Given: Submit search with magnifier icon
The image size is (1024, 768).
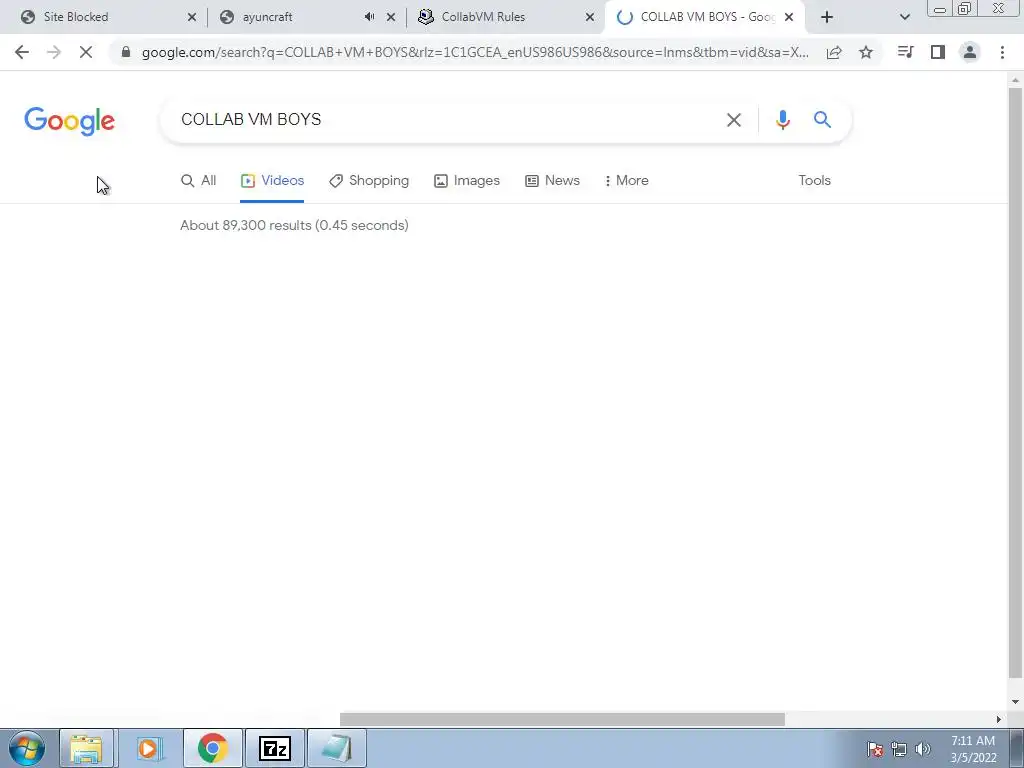Looking at the screenshot, I should [822, 120].
